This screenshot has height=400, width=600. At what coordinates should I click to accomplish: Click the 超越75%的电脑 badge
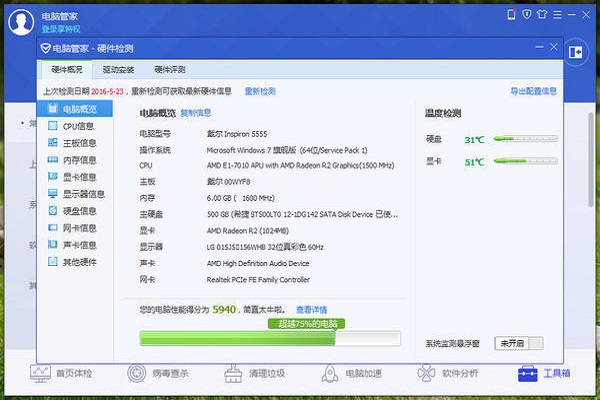(307, 324)
